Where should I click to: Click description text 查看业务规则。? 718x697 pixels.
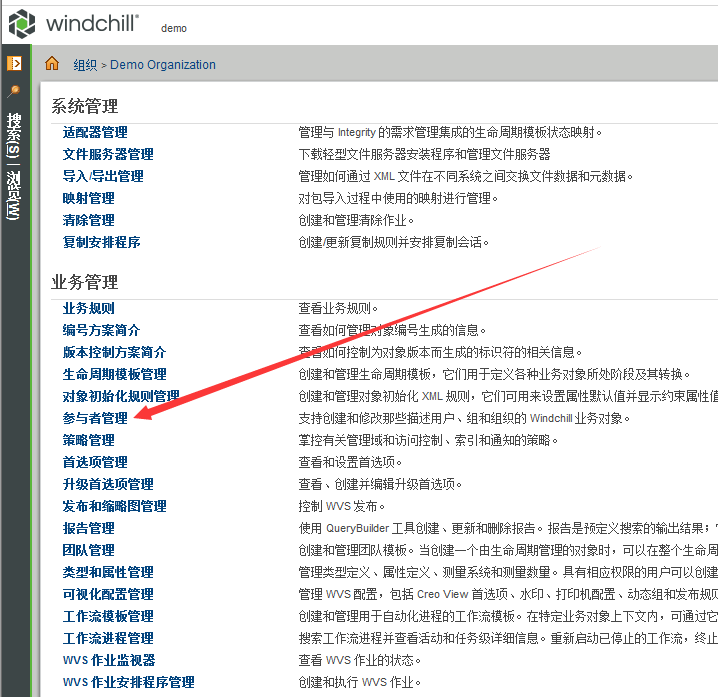click(338, 308)
